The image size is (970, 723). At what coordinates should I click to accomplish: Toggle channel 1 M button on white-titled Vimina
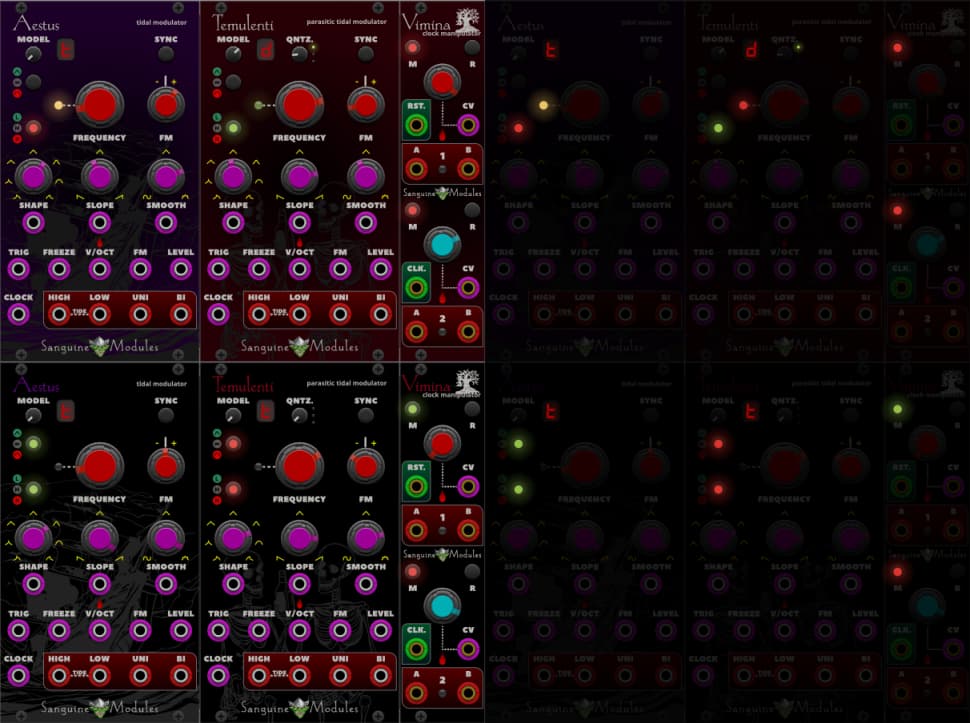point(413,48)
